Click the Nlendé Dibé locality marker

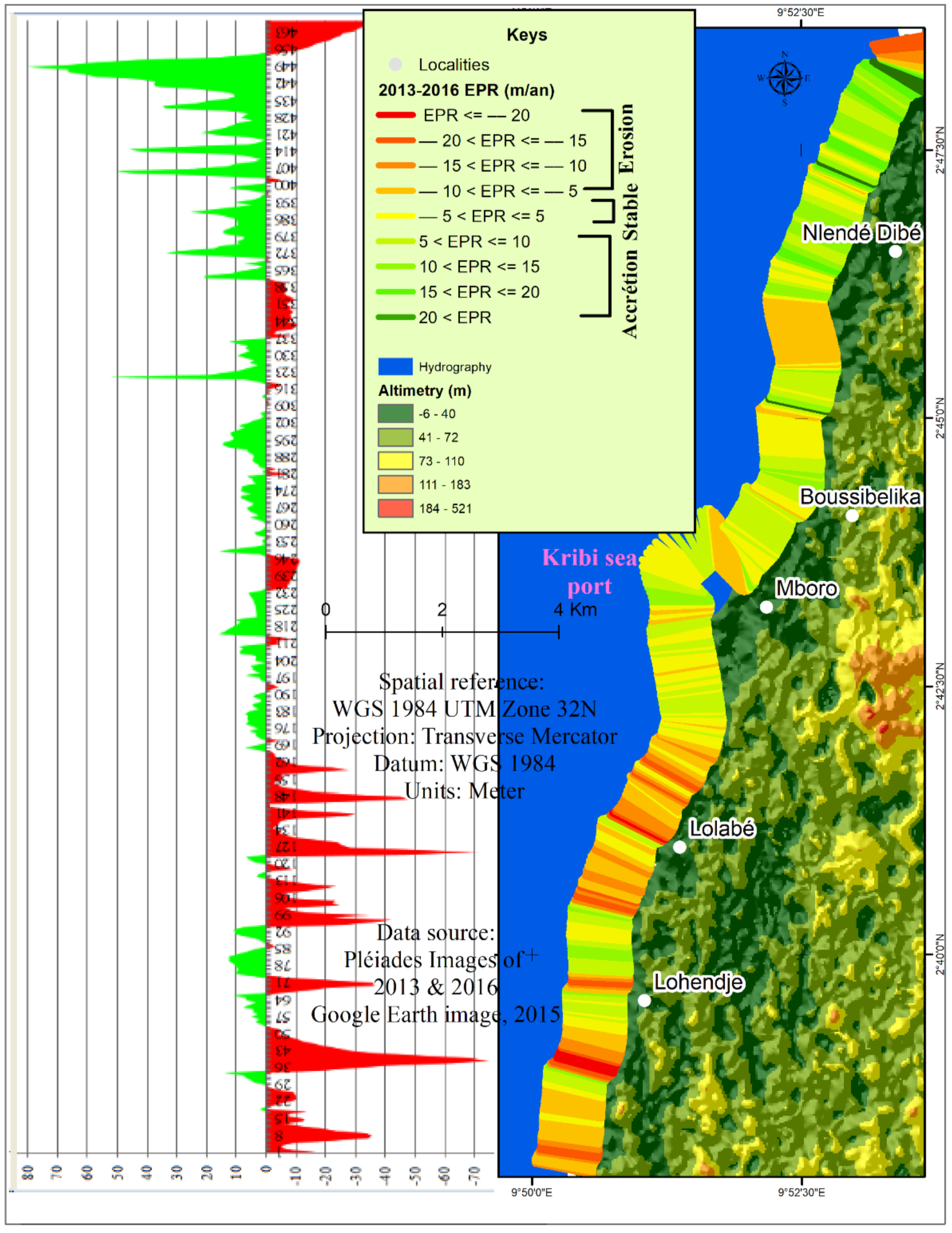(x=895, y=252)
